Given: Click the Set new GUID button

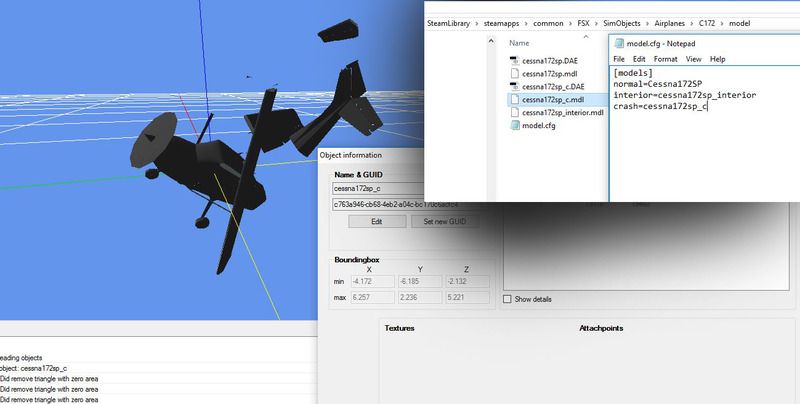Looking at the screenshot, I should click(x=446, y=221).
